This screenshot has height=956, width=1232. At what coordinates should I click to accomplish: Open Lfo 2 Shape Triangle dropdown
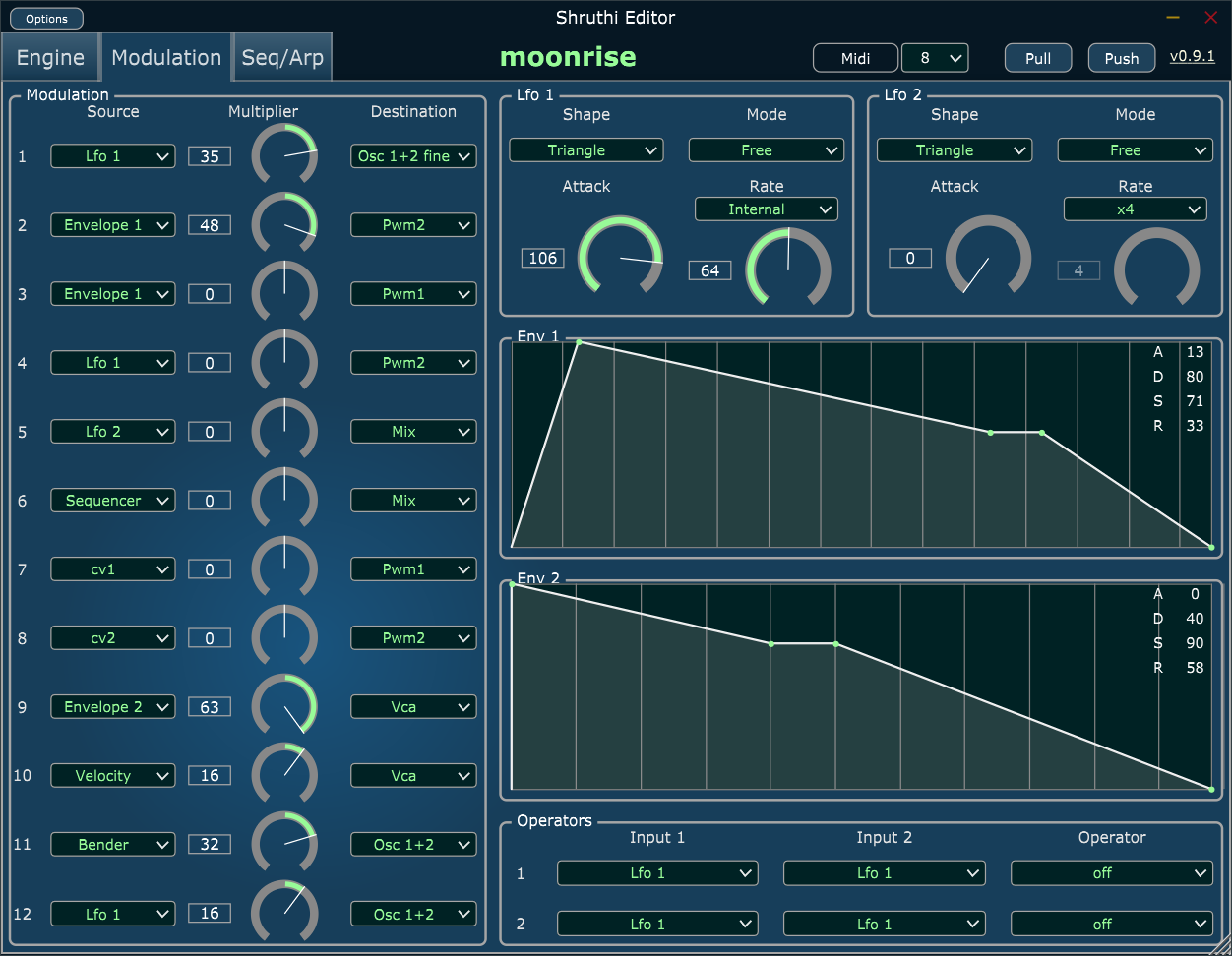click(x=955, y=150)
